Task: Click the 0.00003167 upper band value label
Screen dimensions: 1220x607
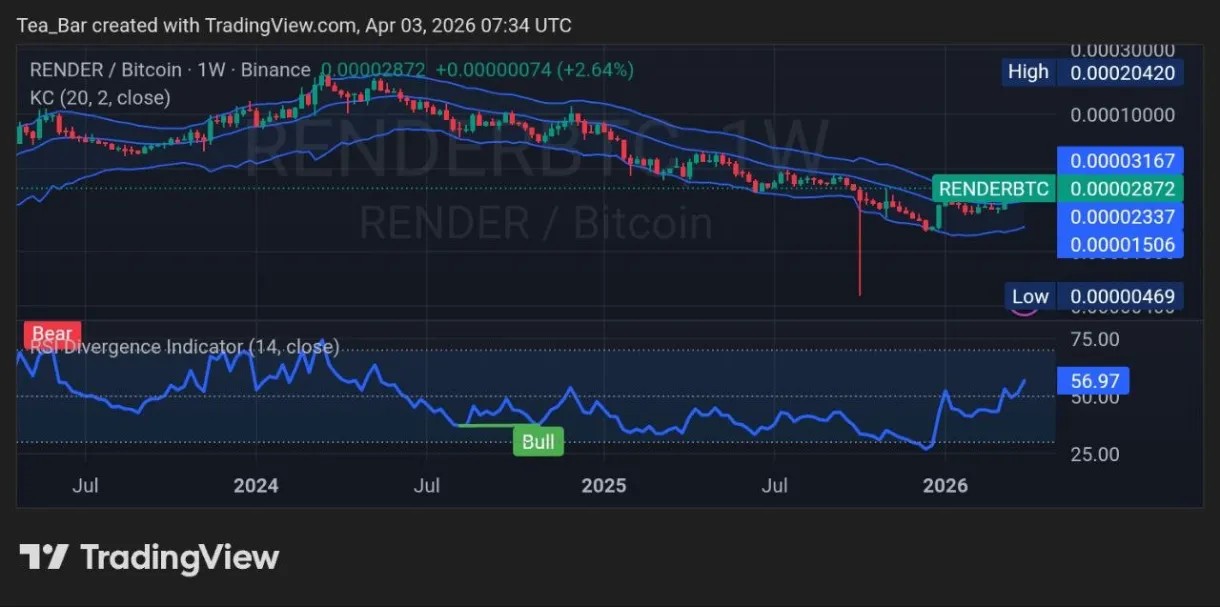Action: (1120, 160)
